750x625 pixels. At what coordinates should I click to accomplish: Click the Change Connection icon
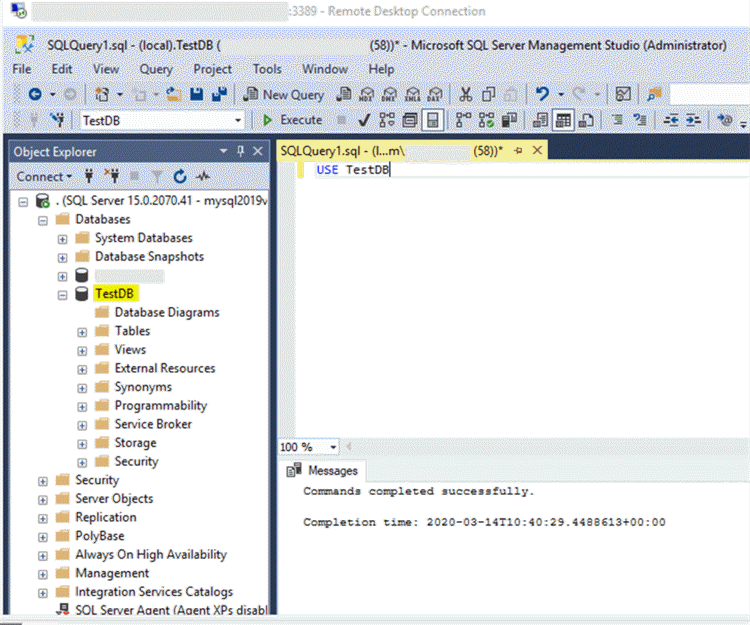(x=57, y=120)
